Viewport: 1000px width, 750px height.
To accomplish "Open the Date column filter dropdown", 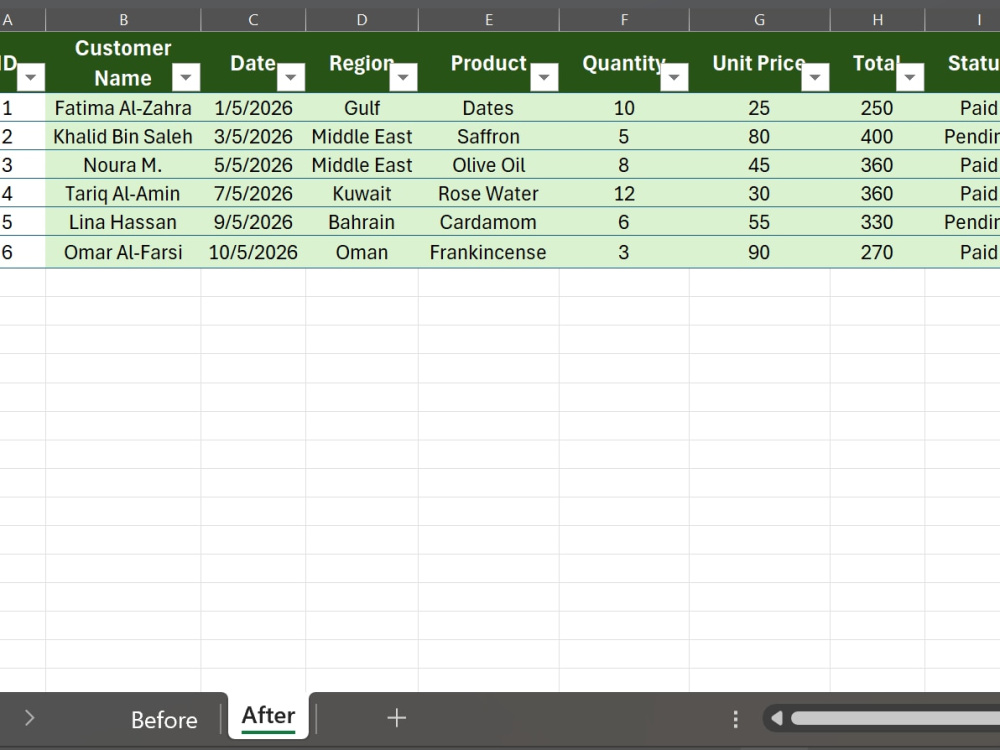I will [x=290, y=77].
